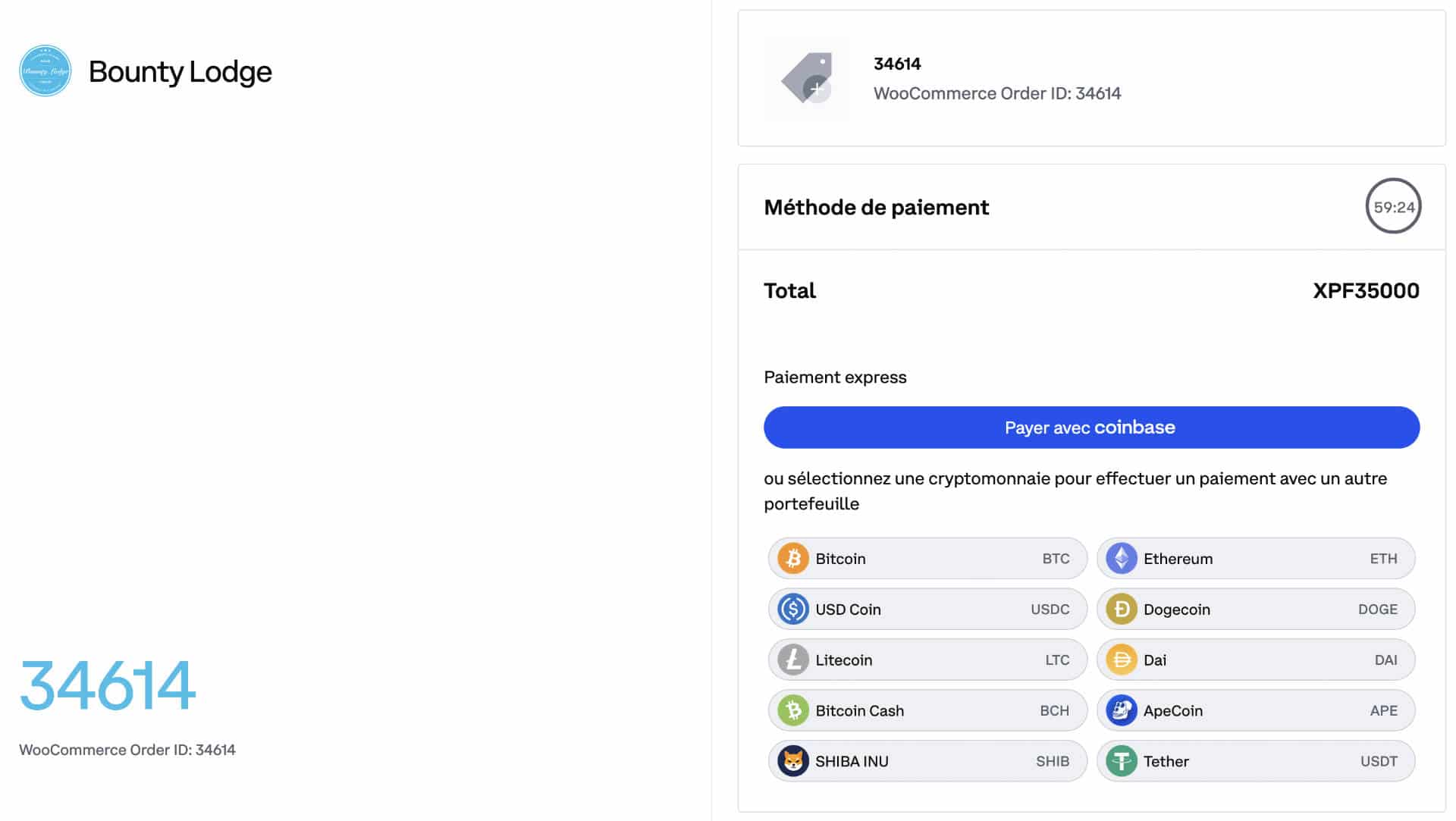Click the order tag icon

click(808, 78)
